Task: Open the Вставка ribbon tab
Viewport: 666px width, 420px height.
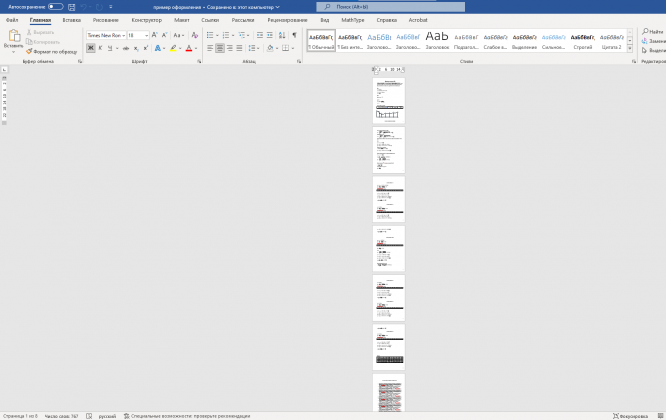Action: pos(72,19)
